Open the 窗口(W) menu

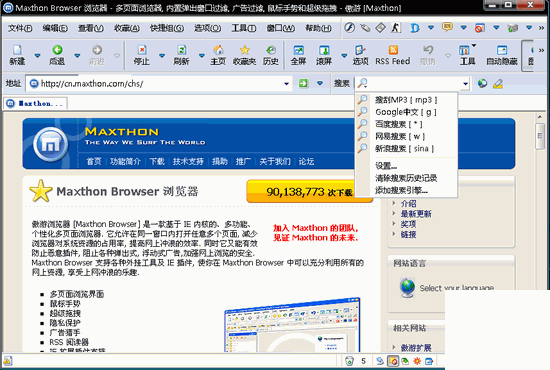[x=281, y=28]
